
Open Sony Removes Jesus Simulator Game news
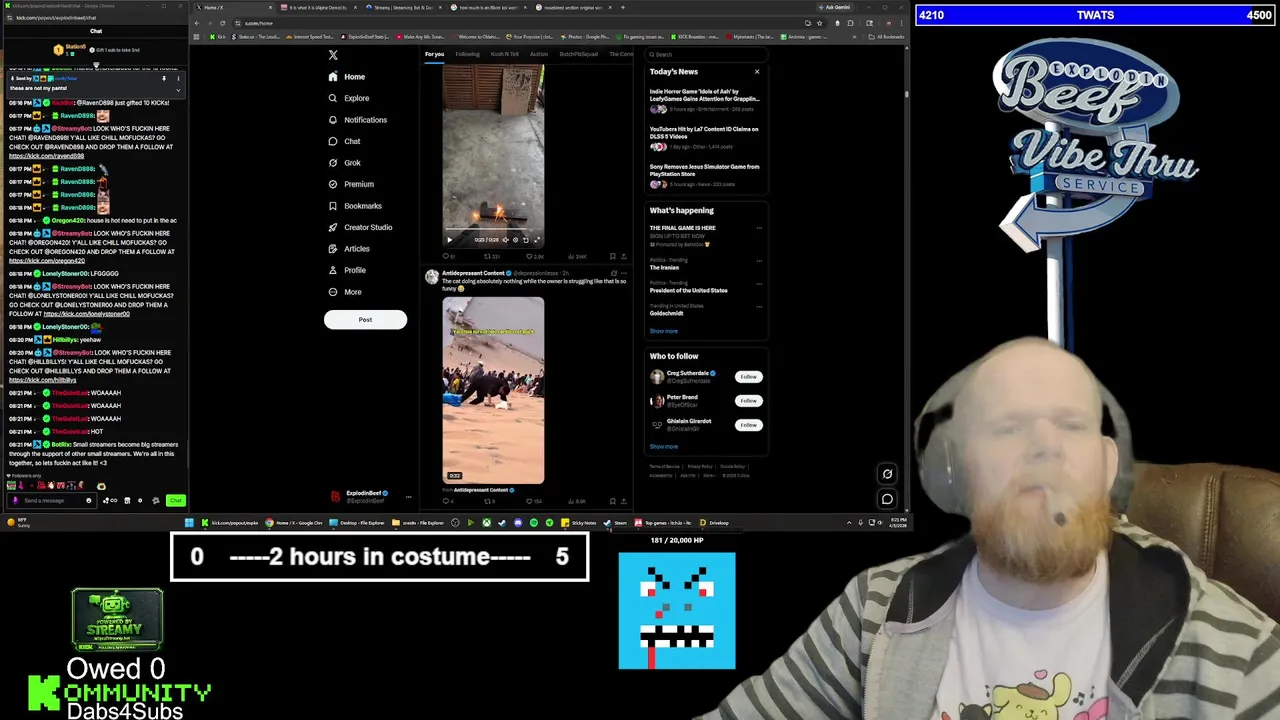coord(705,175)
